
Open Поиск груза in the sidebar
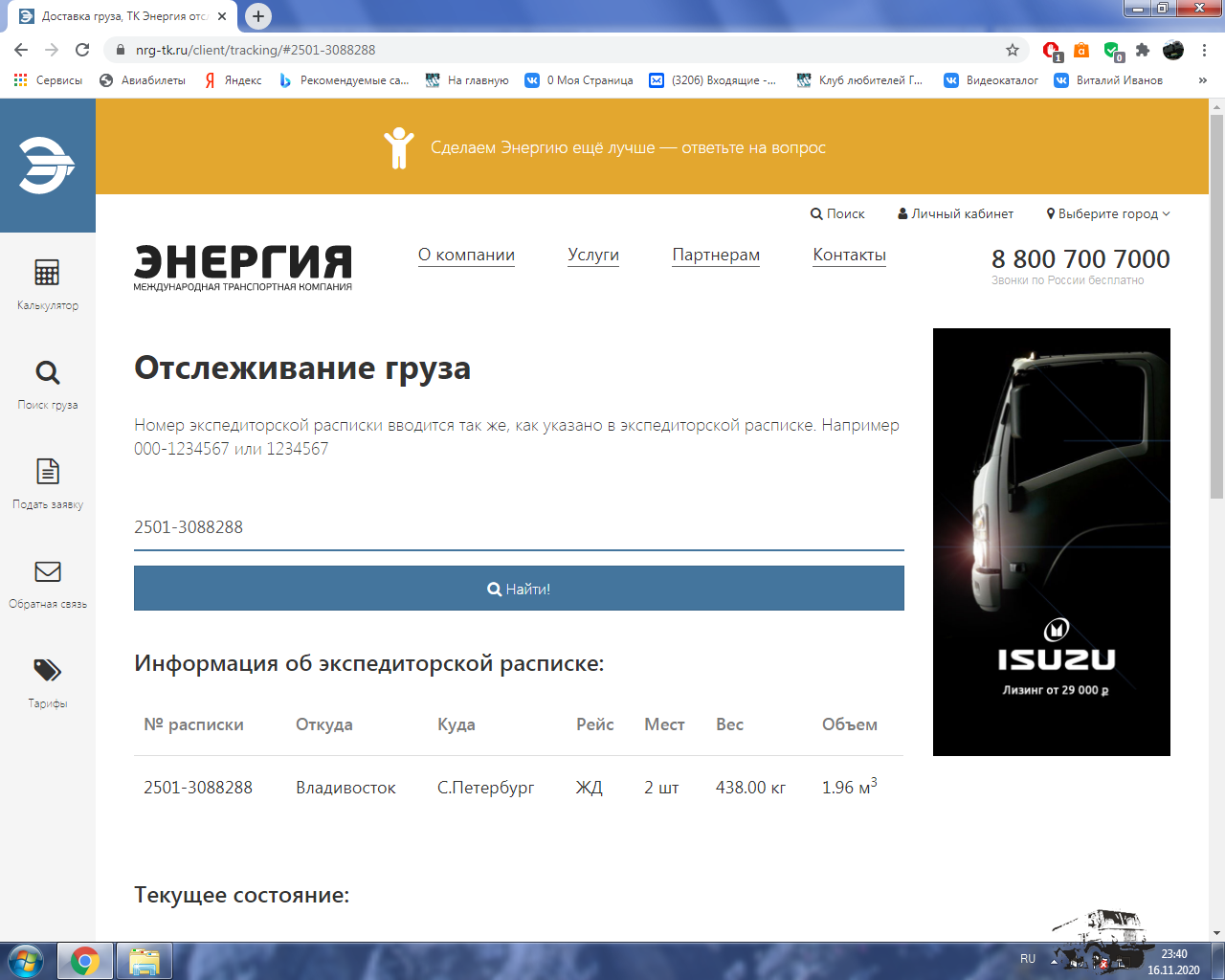47,385
